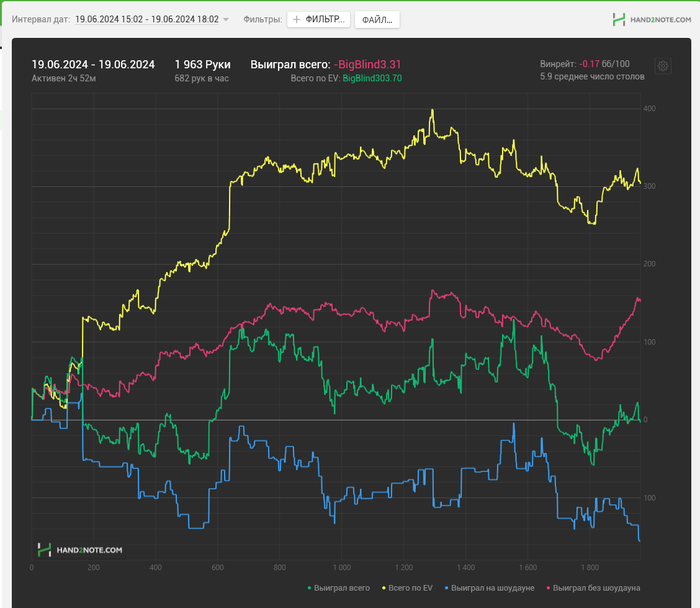This screenshot has height=608, width=700.
Task: Add a filter with the ФИЛЬТР button
Action: point(318,20)
